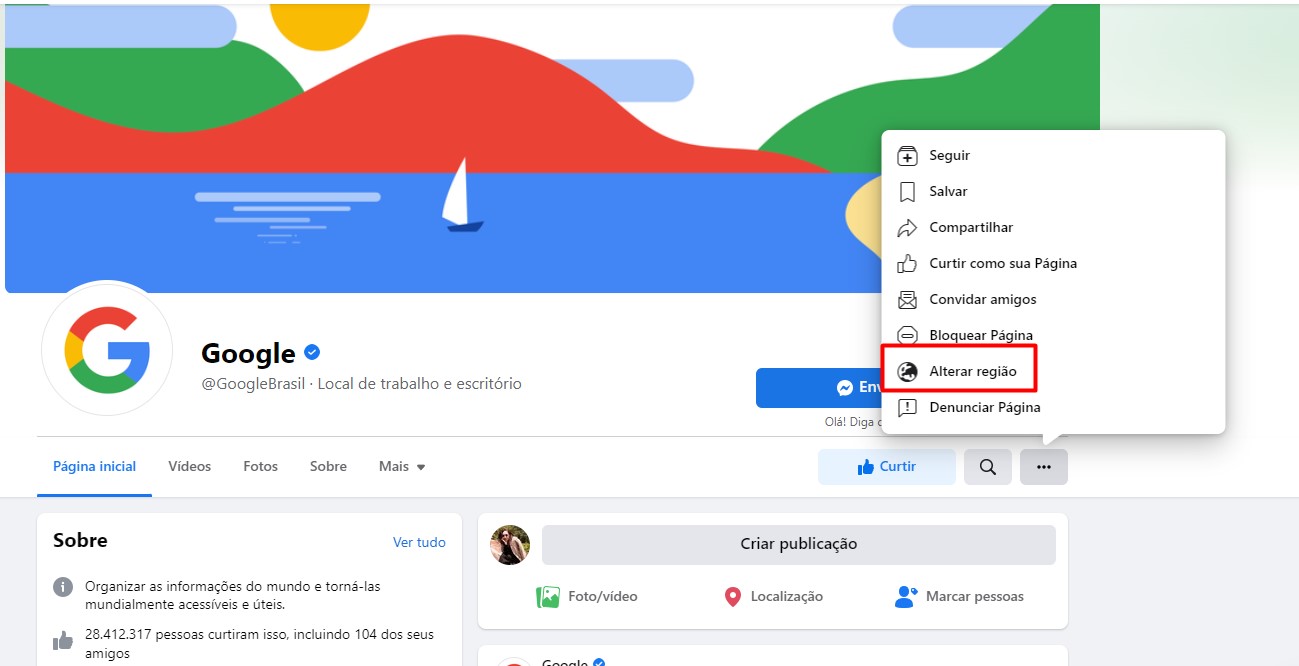
Task: Click the Foto/vídeo green photo icon
Action: tap(548, 597)
